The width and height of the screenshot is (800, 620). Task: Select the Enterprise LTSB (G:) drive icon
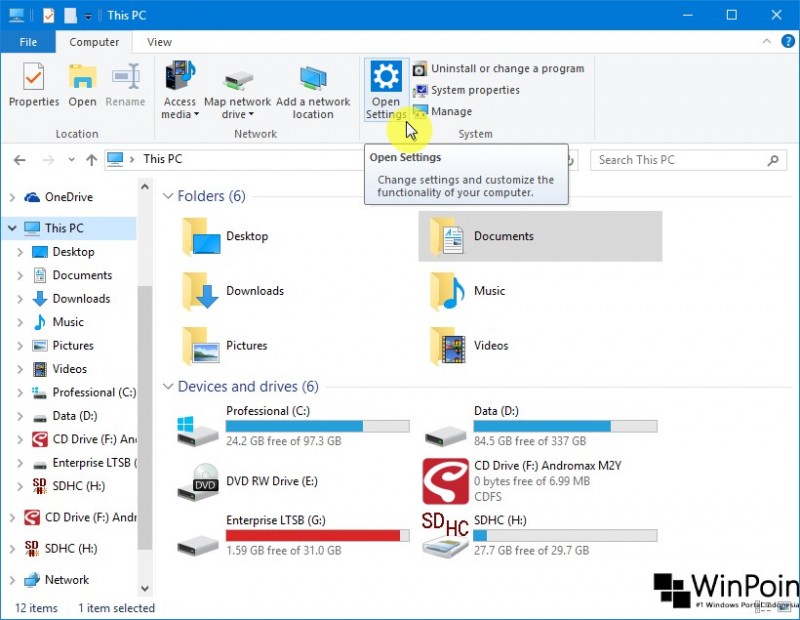click(198, 546)
